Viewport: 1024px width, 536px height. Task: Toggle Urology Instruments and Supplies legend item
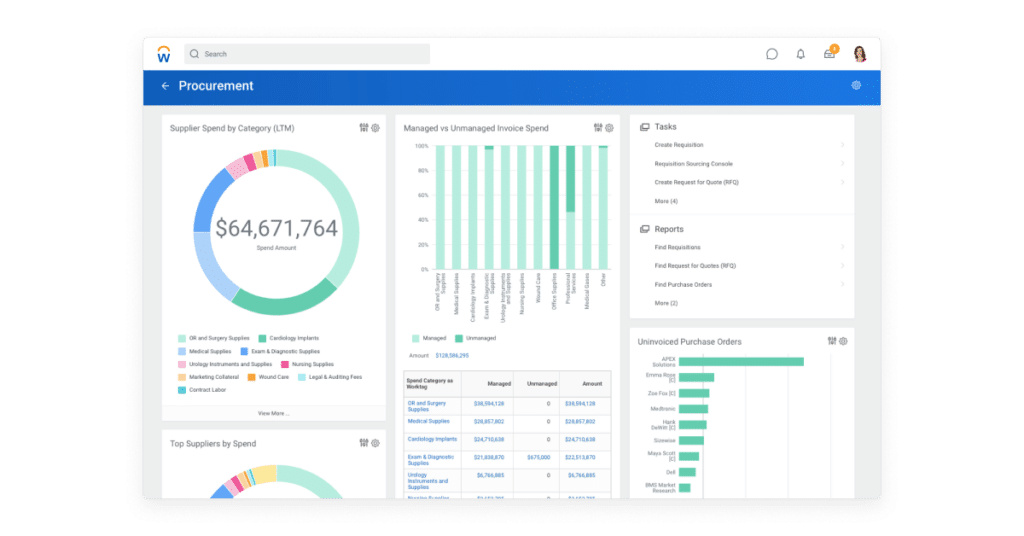click(x=225, y=364)
